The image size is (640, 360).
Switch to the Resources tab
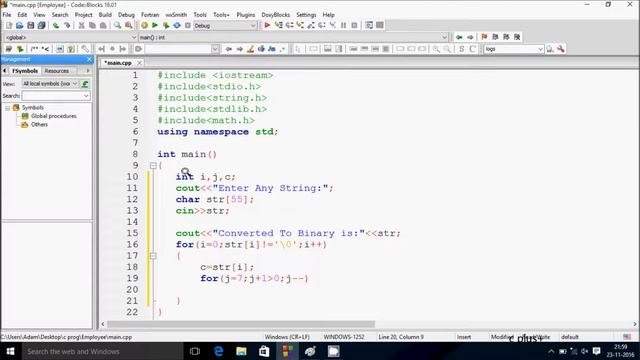coord(57,71)
